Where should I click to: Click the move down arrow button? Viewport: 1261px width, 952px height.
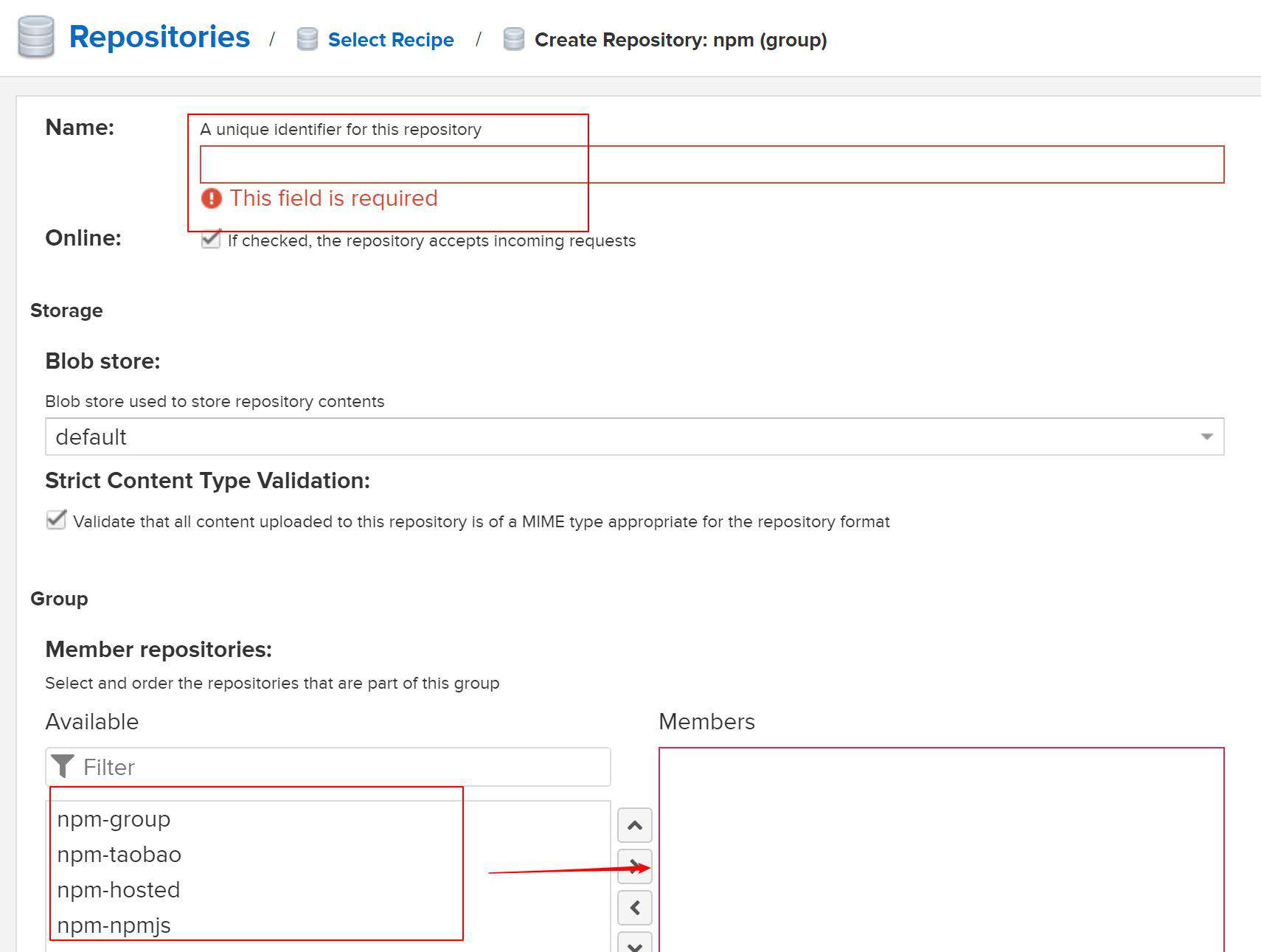coord(635,943)
